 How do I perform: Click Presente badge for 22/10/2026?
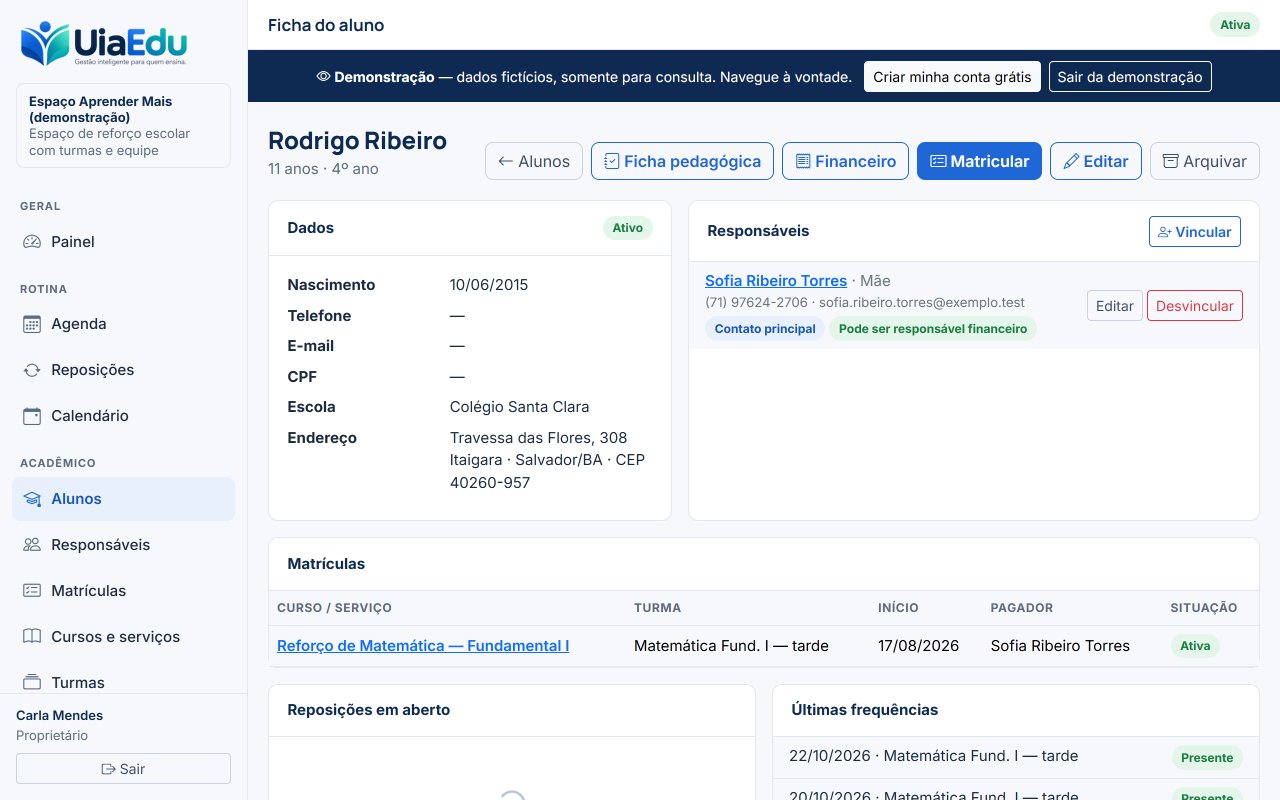click(x=1207, y=758)
